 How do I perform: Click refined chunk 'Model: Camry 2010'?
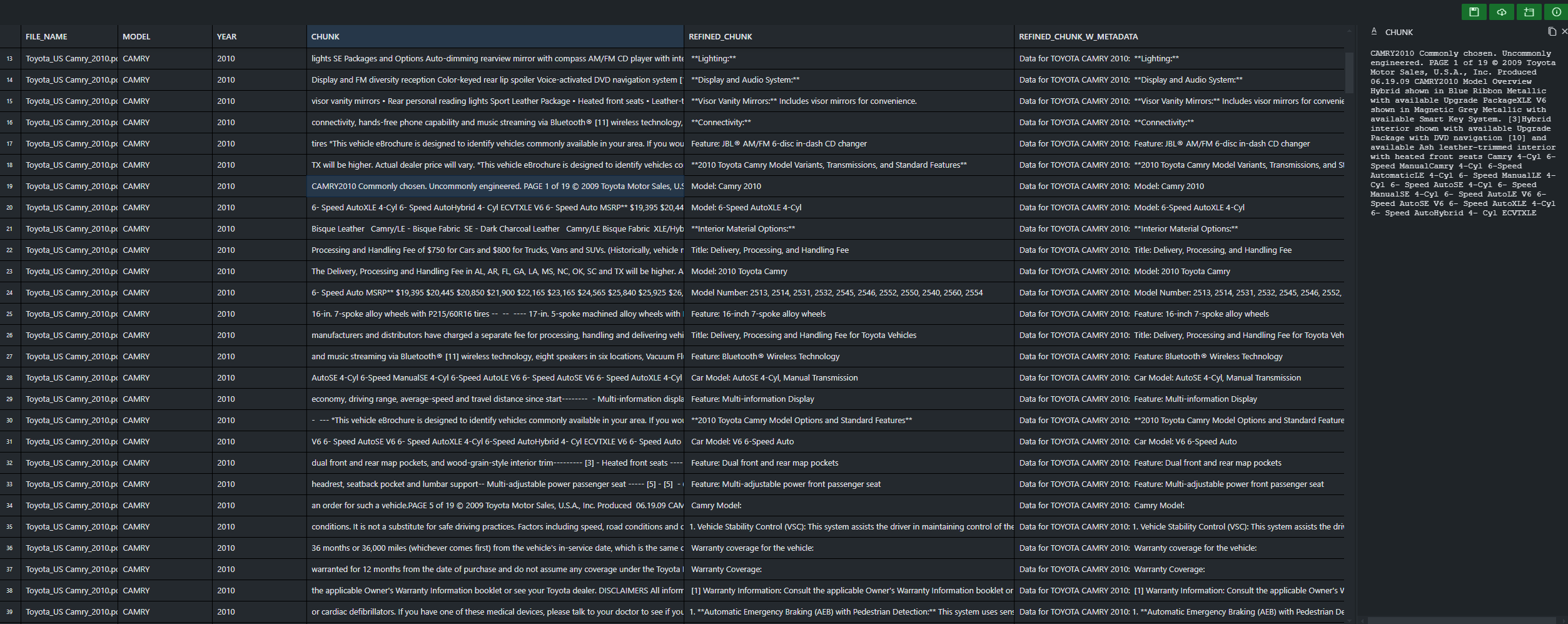[x=849, y=186]
